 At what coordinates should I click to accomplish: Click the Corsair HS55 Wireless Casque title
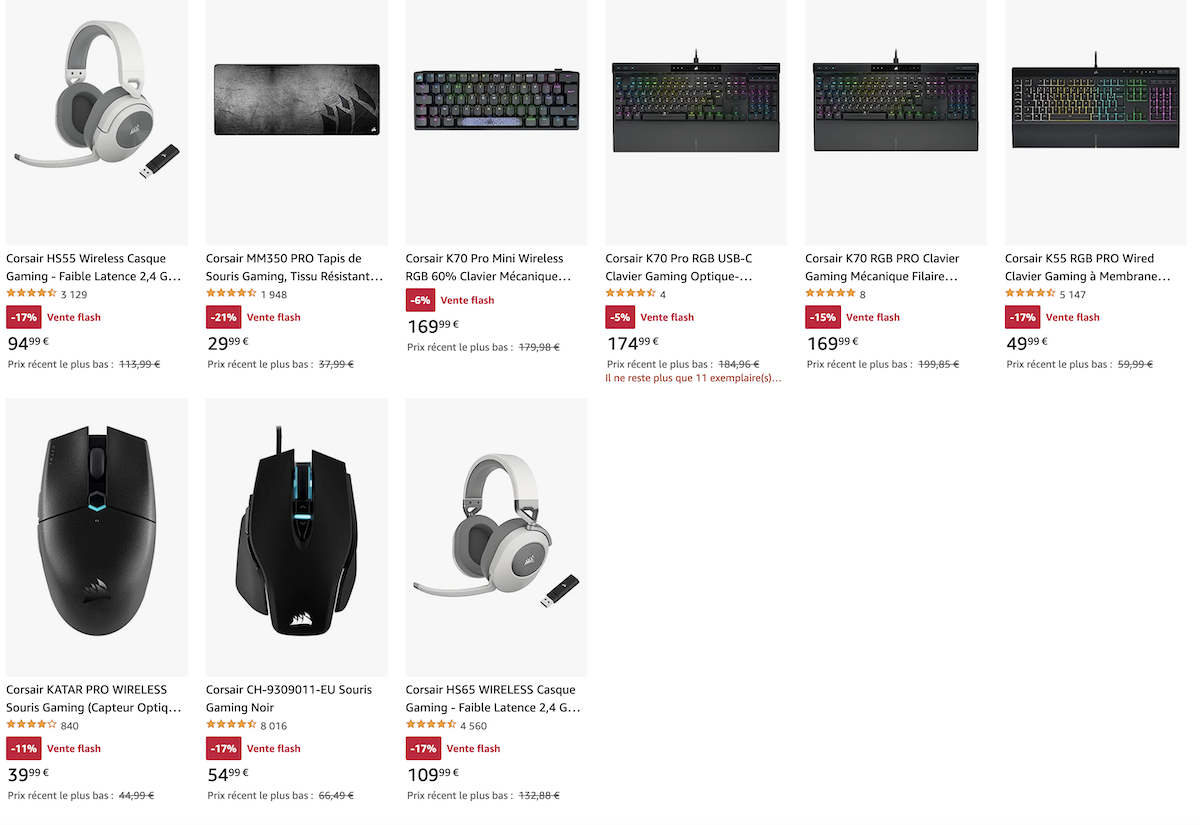[x=94, y=267]
